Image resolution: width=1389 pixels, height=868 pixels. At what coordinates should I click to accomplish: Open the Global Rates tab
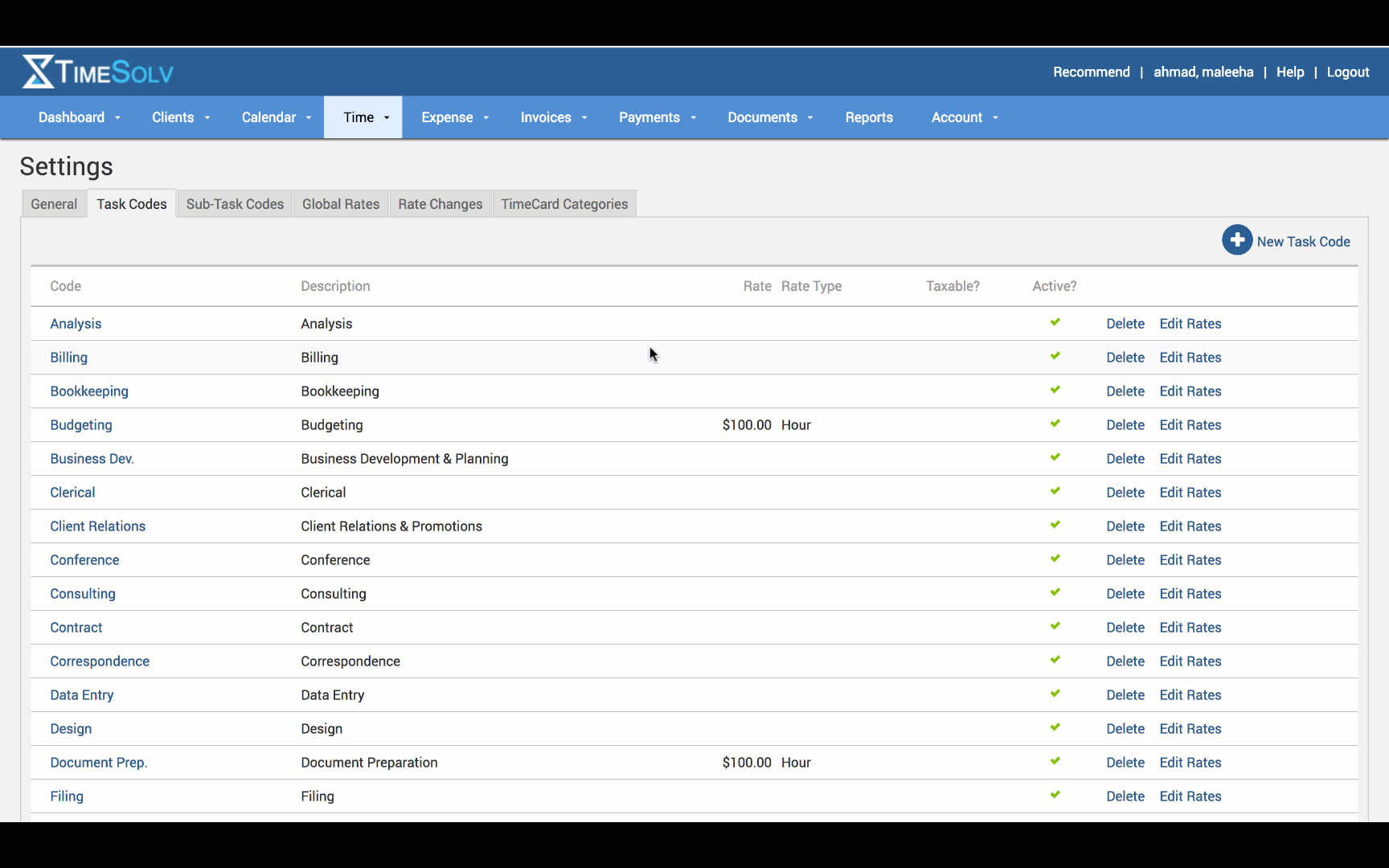tap(341, 204)
